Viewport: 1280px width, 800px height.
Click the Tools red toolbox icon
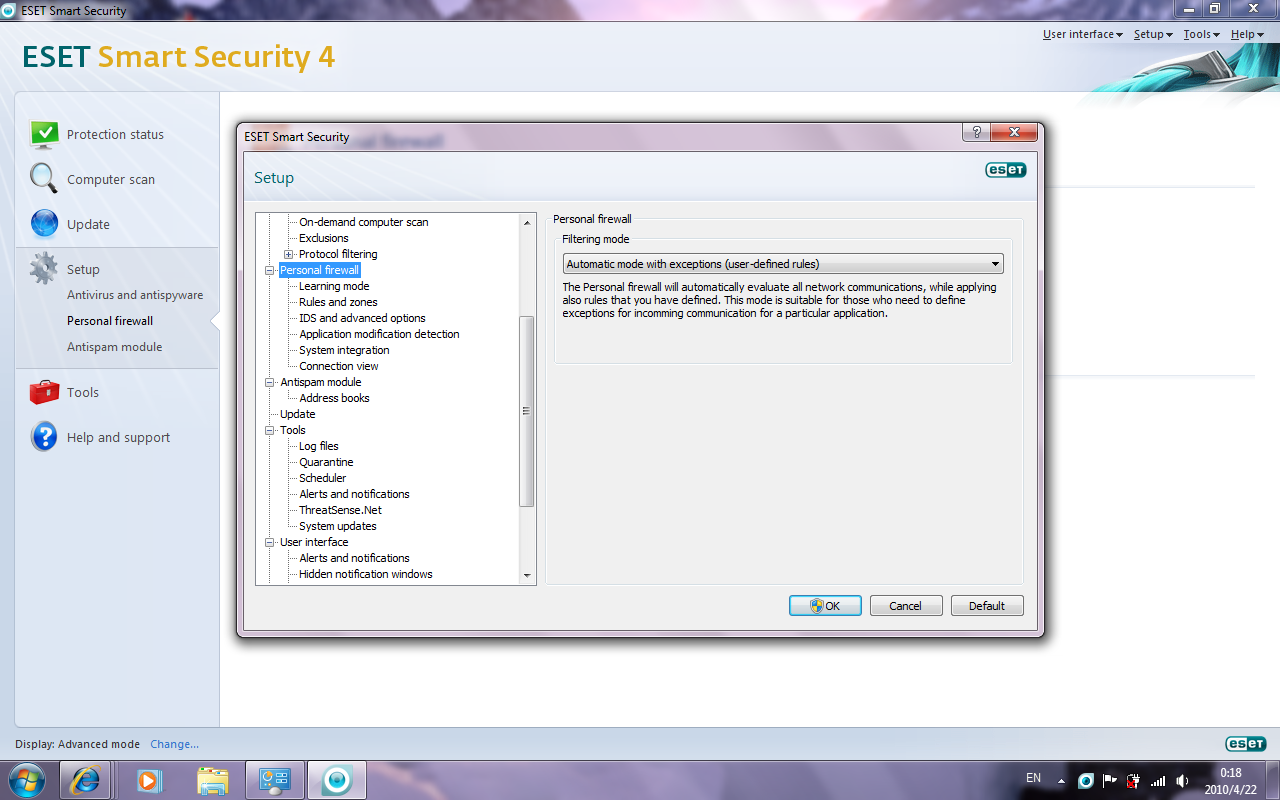(44, 392)
